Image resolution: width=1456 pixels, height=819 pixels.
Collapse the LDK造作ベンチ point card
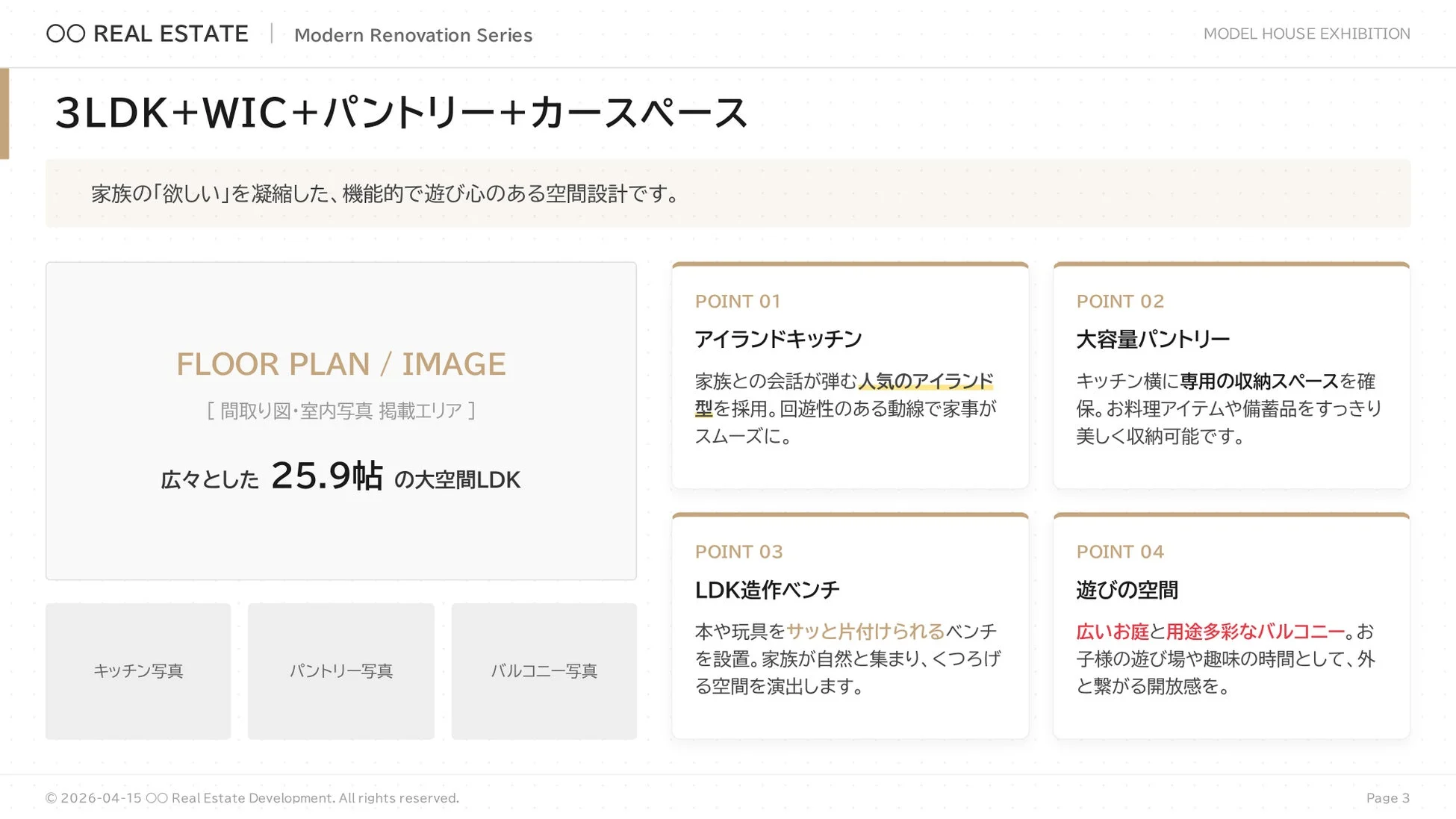pyautogui.click(x=850, y=627)
